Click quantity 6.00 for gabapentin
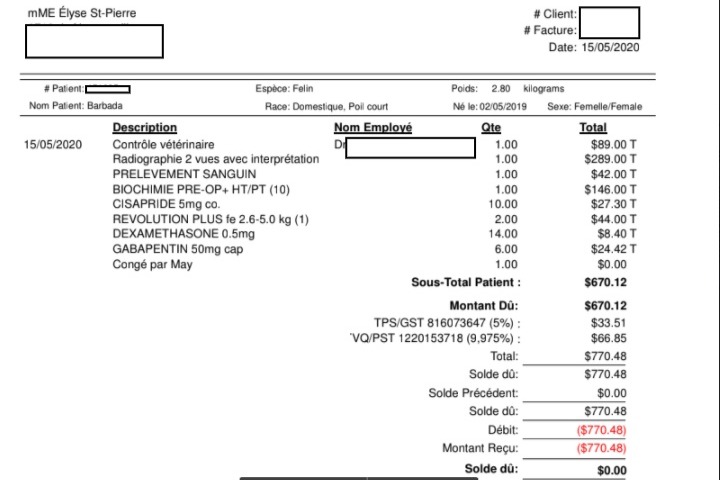 506,249
